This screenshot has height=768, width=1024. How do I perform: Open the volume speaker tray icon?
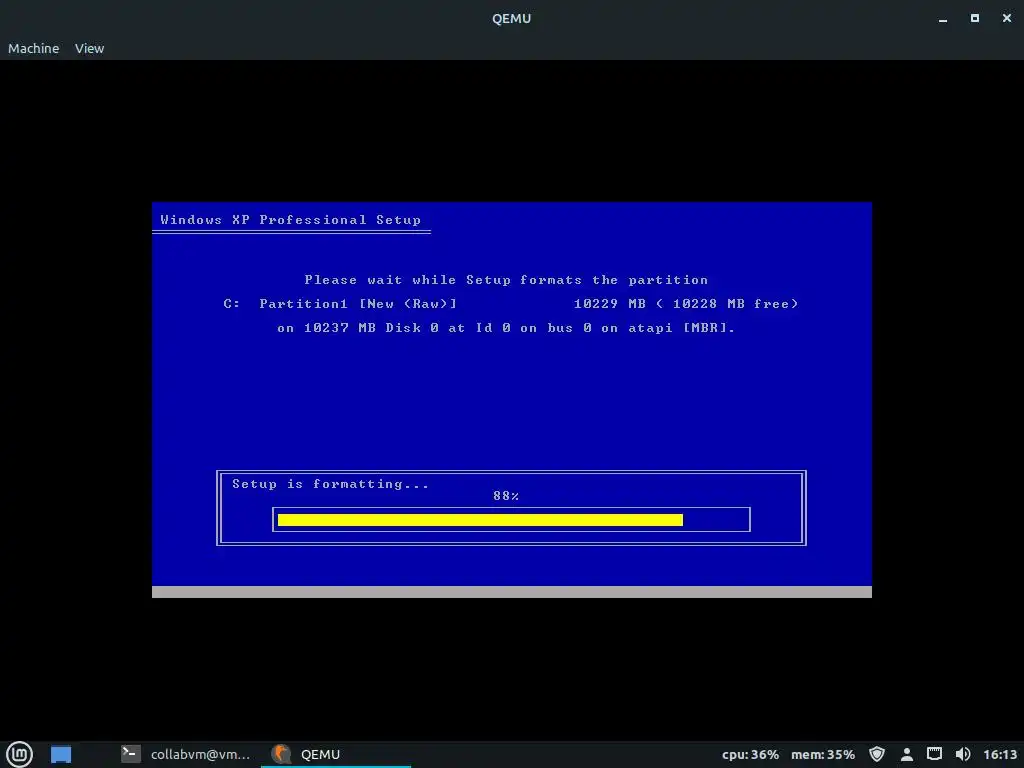pos(963,755)
